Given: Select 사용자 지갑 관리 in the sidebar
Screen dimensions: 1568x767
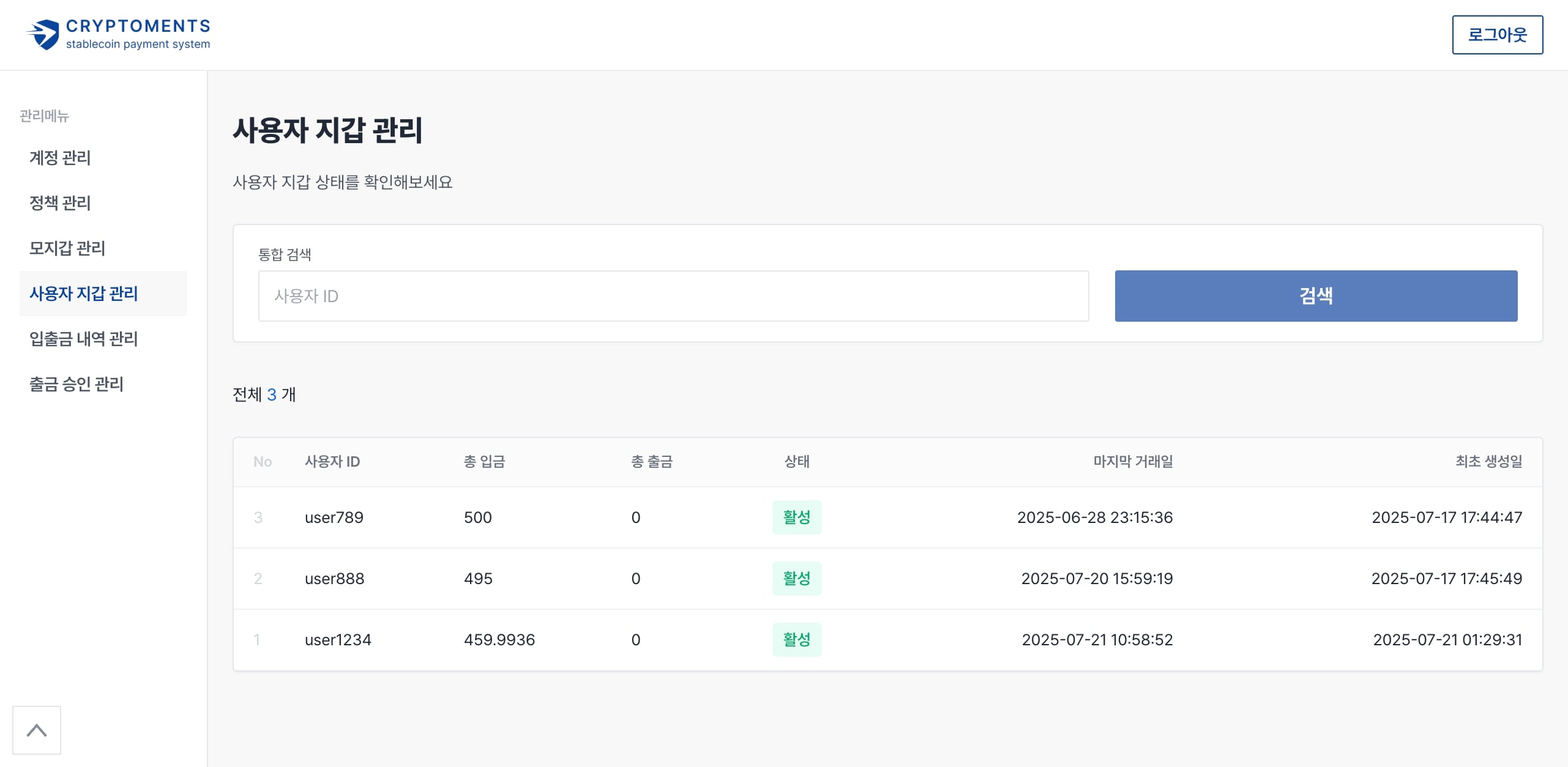Looking at the screenshot, I should click(84, 294).
